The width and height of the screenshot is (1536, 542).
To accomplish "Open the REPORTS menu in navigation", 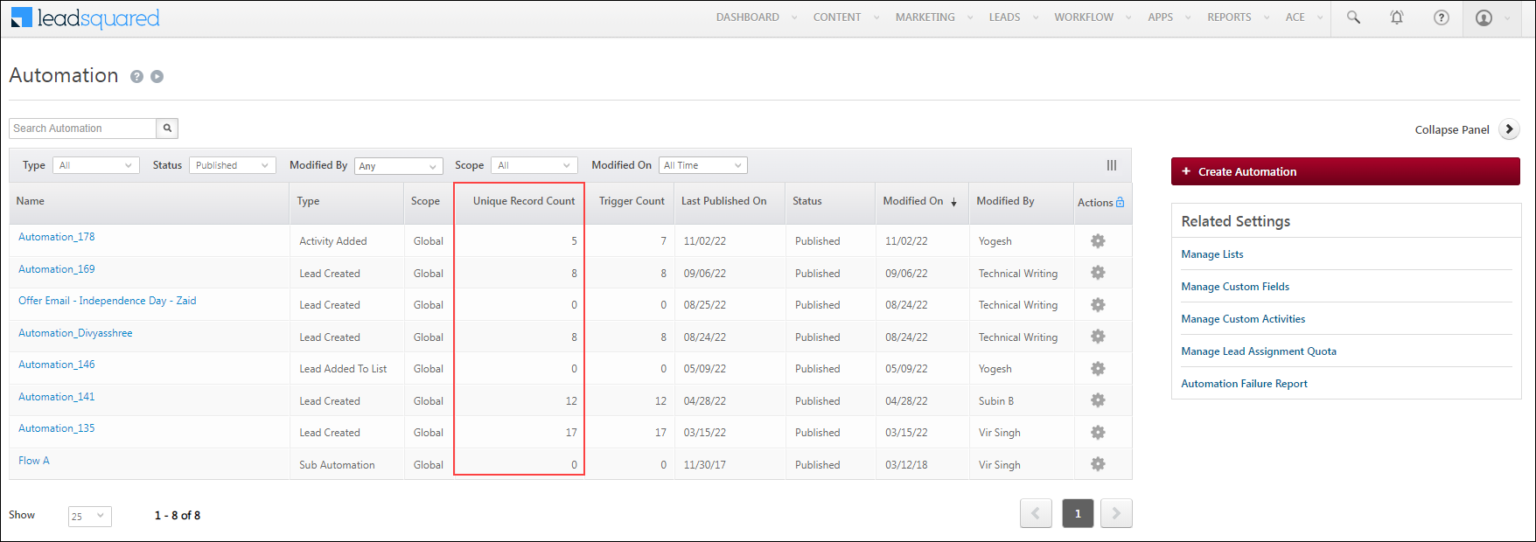I will pos(1229,18).
